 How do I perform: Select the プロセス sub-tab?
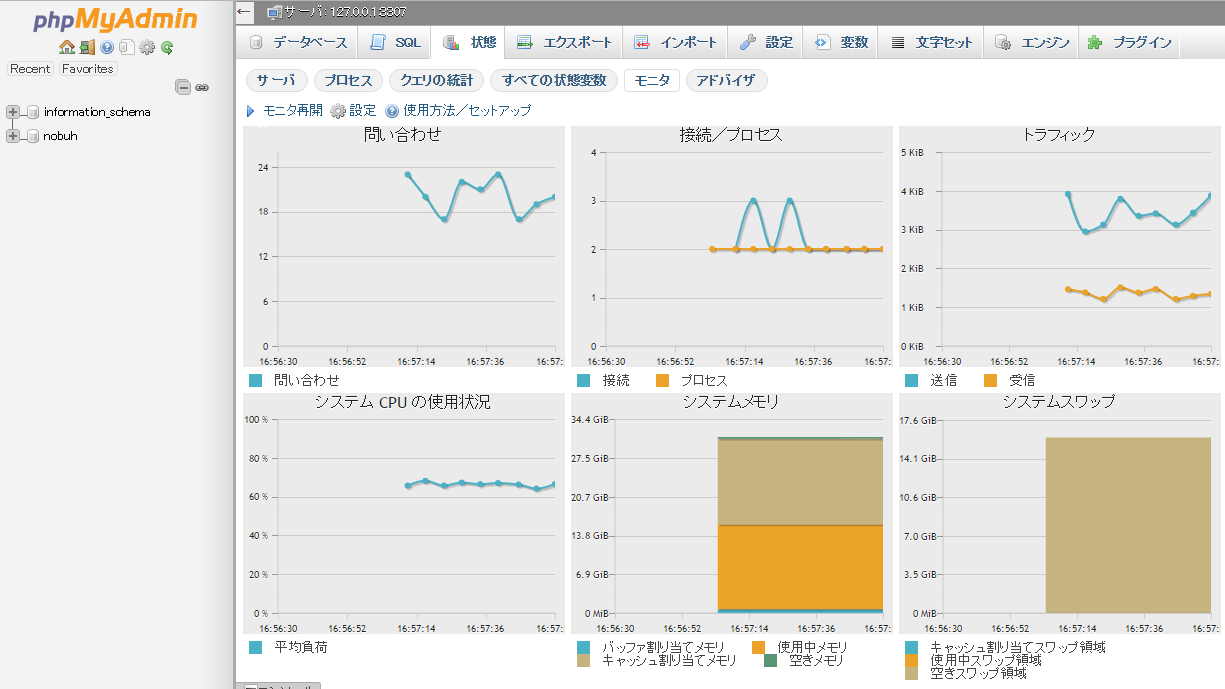pos(348,81)
